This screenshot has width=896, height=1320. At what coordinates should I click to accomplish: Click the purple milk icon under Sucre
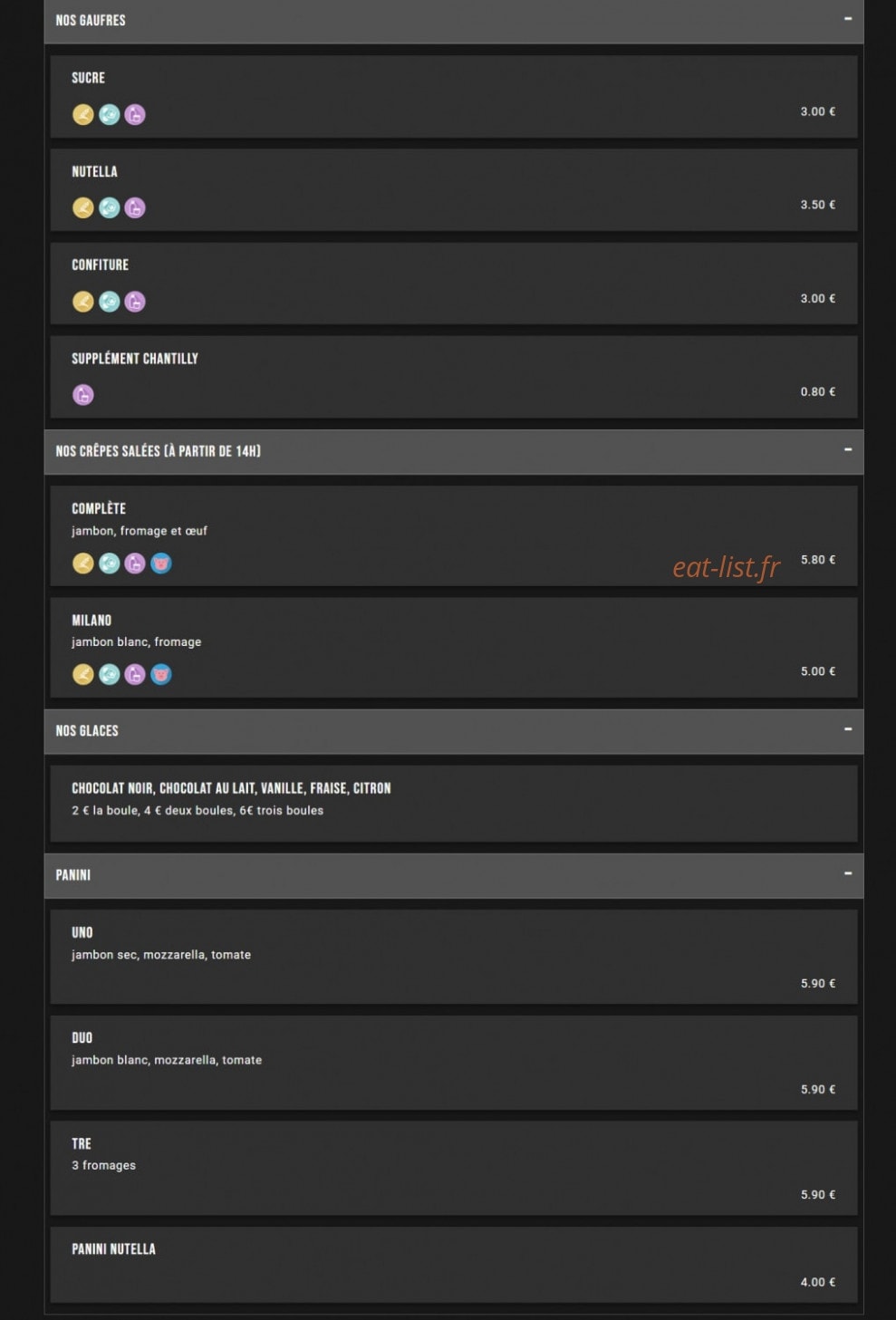[135, 115]
